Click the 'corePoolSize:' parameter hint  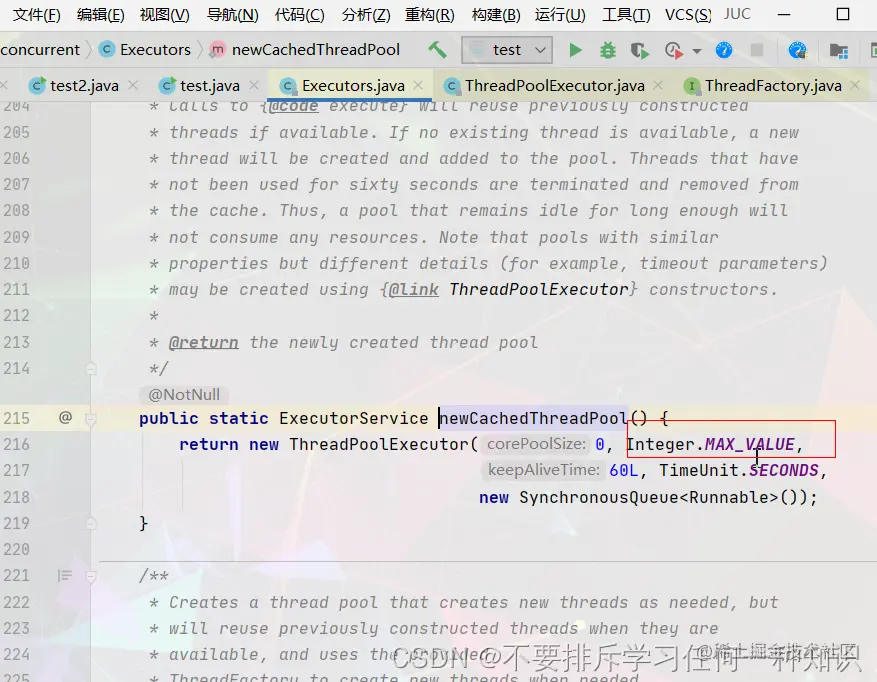point(536,444)
